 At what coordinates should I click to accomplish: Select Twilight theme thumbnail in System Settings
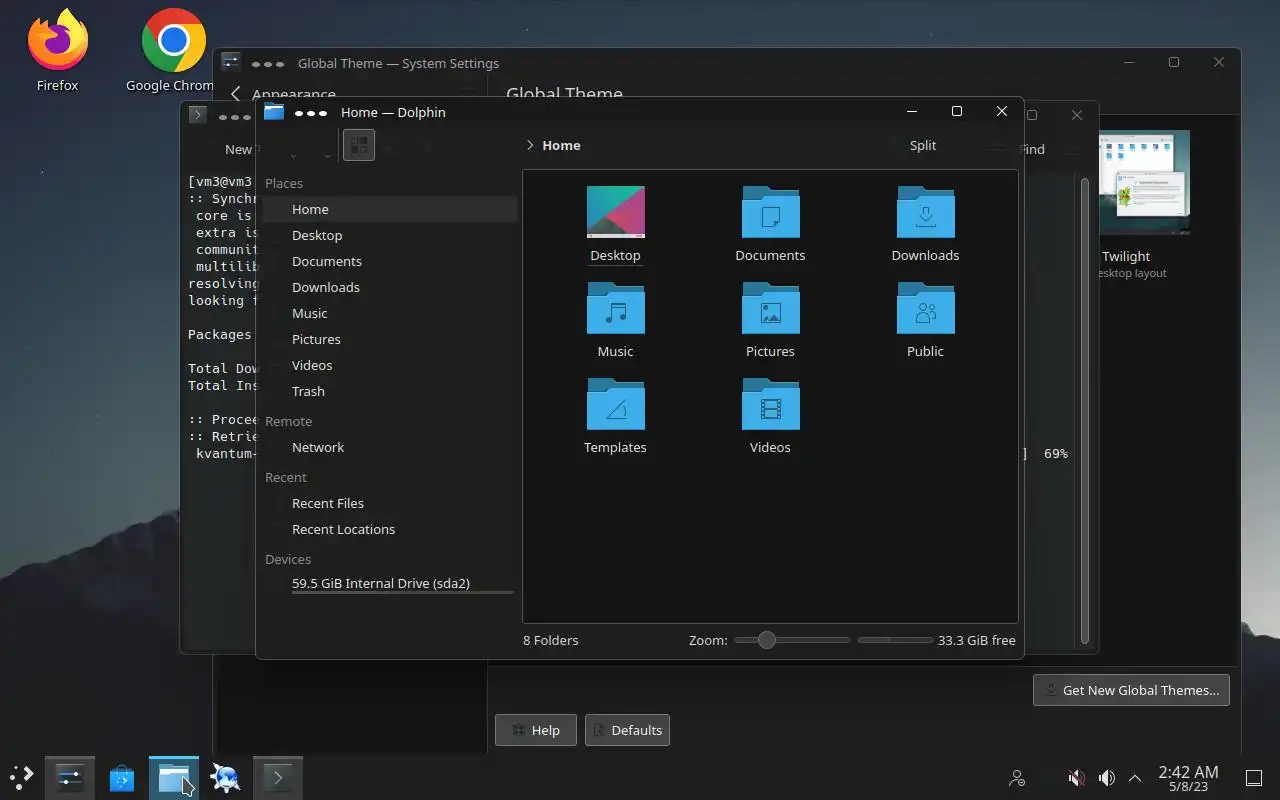(x=1145, y=183)
